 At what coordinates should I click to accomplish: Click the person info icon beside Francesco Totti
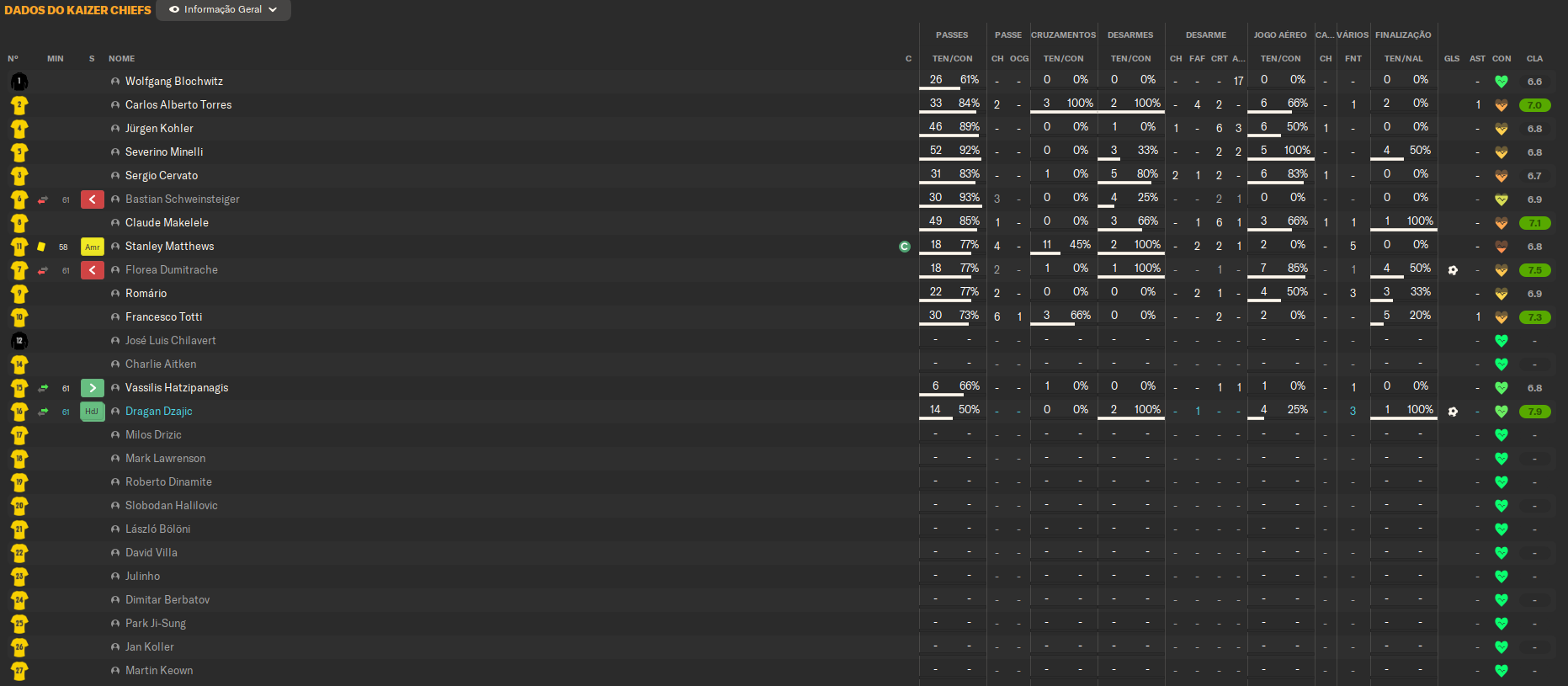coord(115,317)
